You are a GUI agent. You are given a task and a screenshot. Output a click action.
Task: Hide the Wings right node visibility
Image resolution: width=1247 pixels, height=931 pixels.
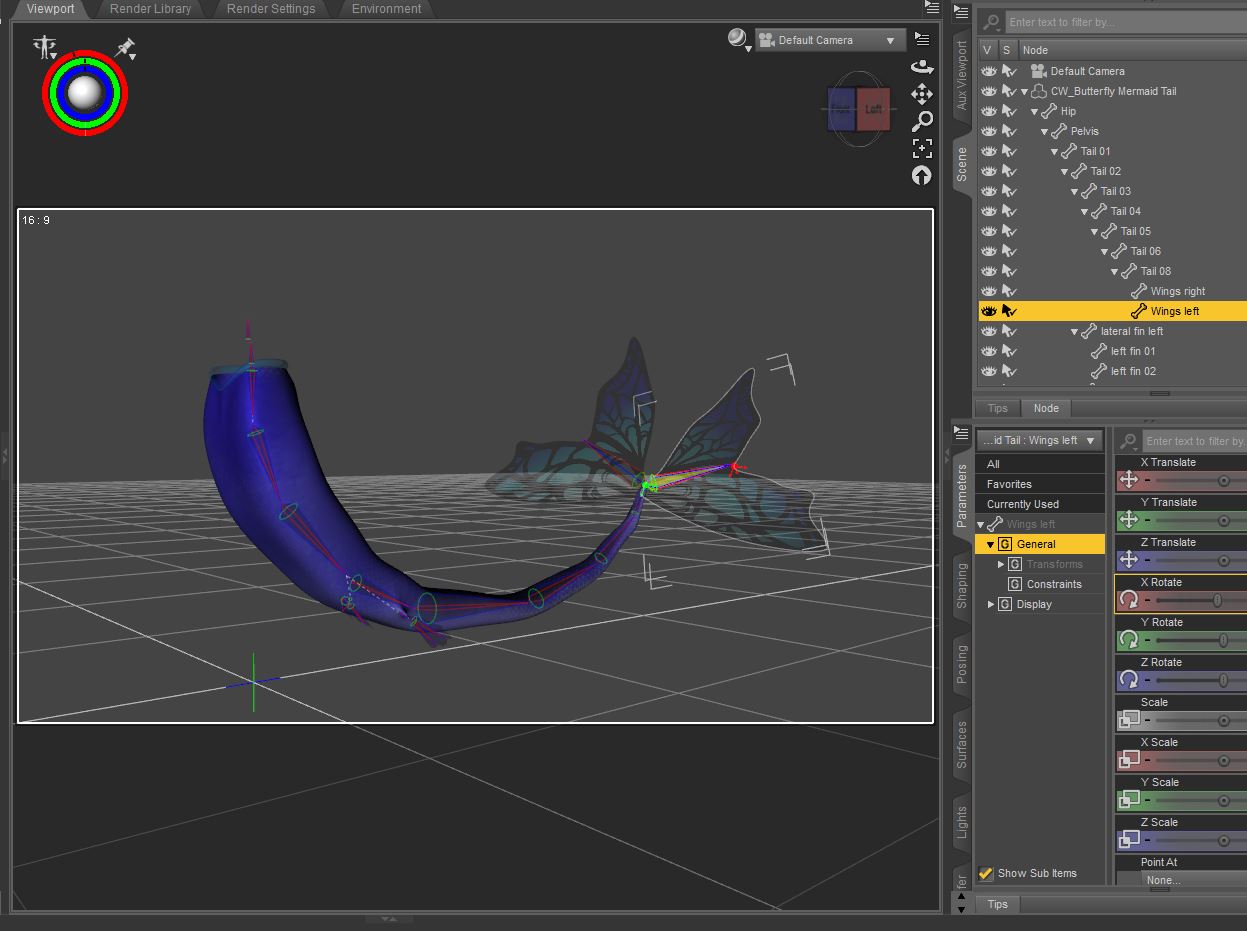click(988, 291)
